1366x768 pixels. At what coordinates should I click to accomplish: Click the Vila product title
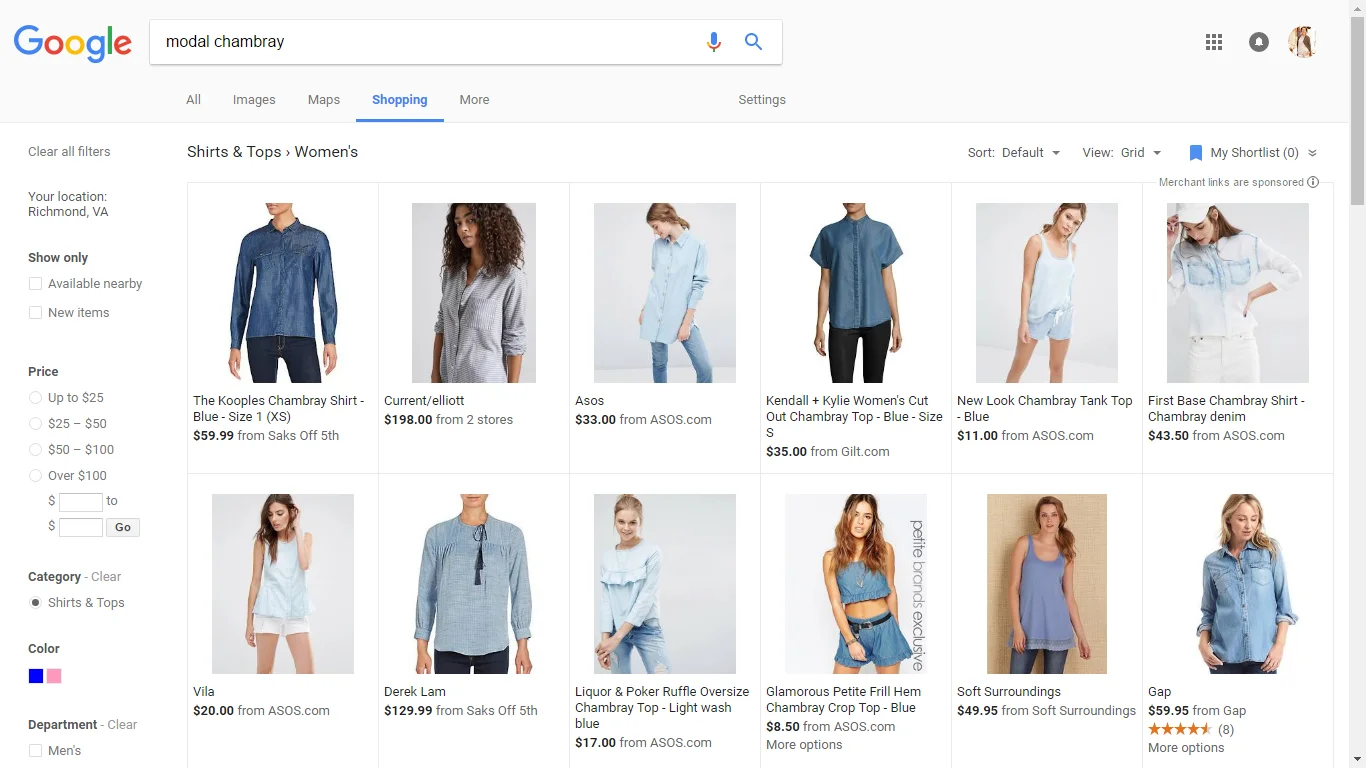coord(204,692)
